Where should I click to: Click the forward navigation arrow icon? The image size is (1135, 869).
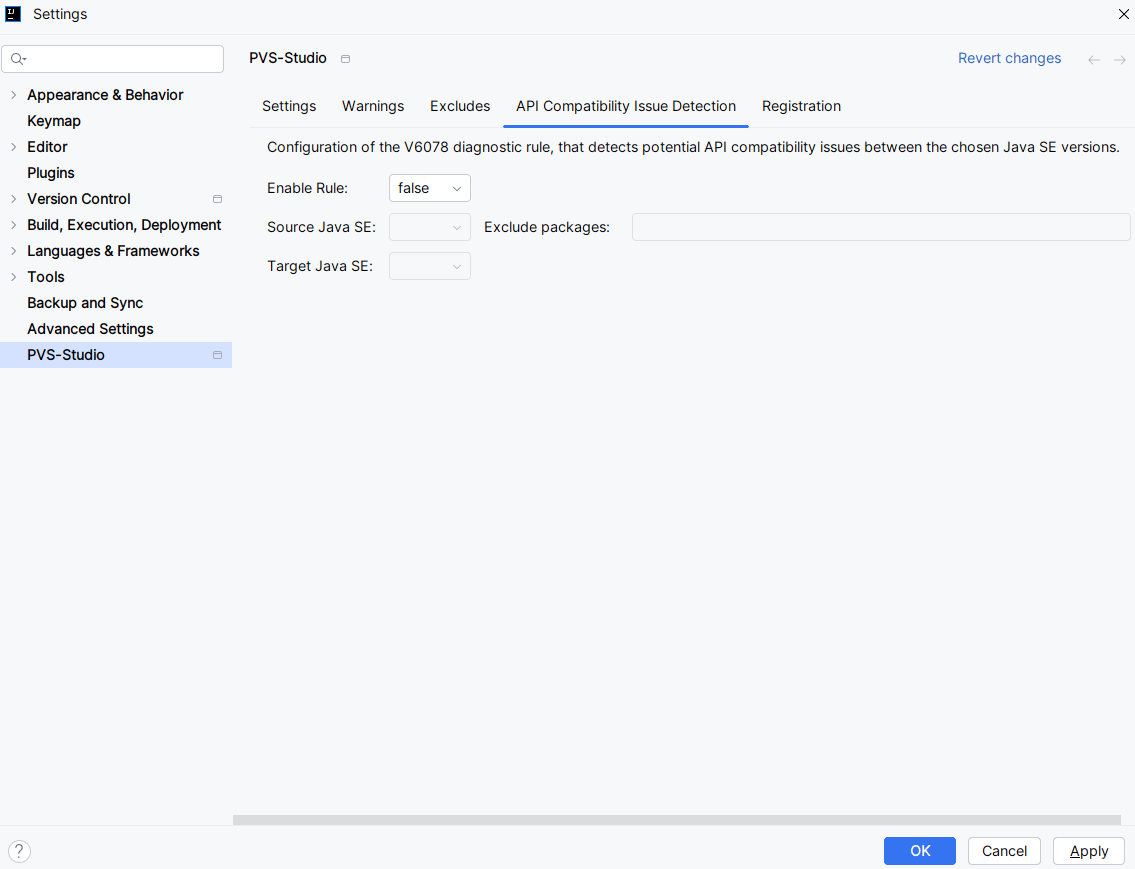[1120, 60]
